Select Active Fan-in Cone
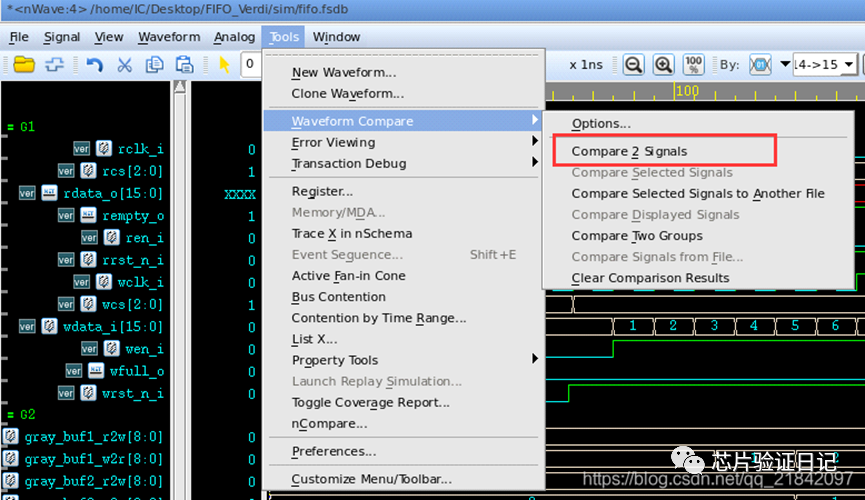The height and width of the screenshot is (500, 865). tap(349, 276)
